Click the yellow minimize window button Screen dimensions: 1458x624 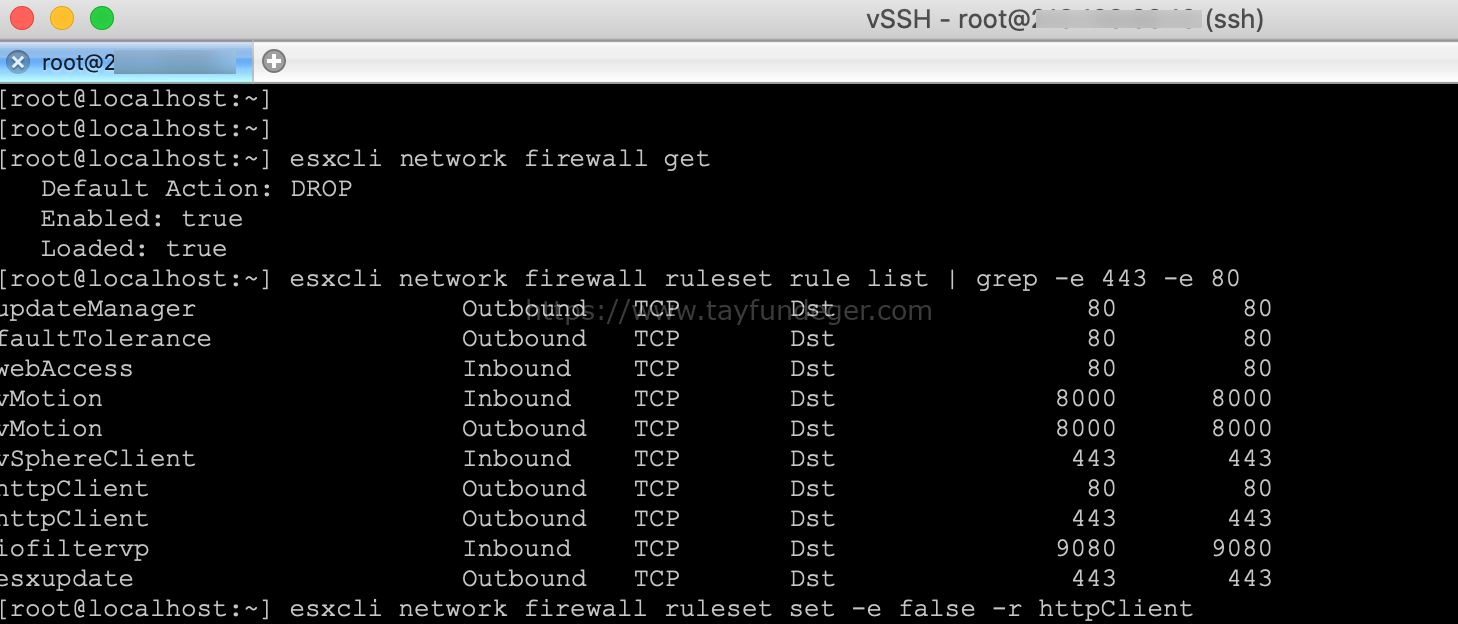tap(62, 18)
